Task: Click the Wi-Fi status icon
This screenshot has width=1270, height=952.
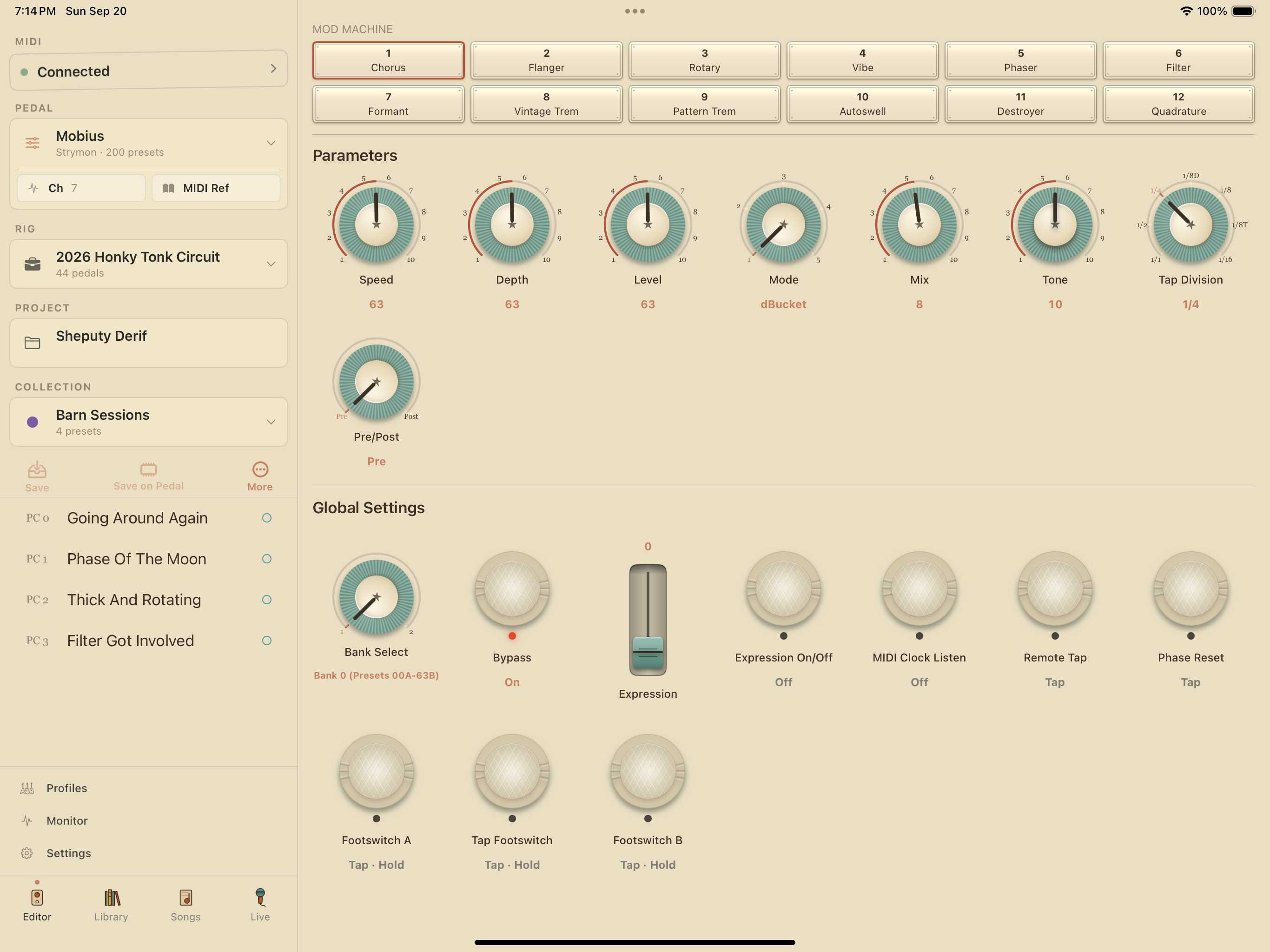Action: pyautogui.click(x=1186, y=11)
